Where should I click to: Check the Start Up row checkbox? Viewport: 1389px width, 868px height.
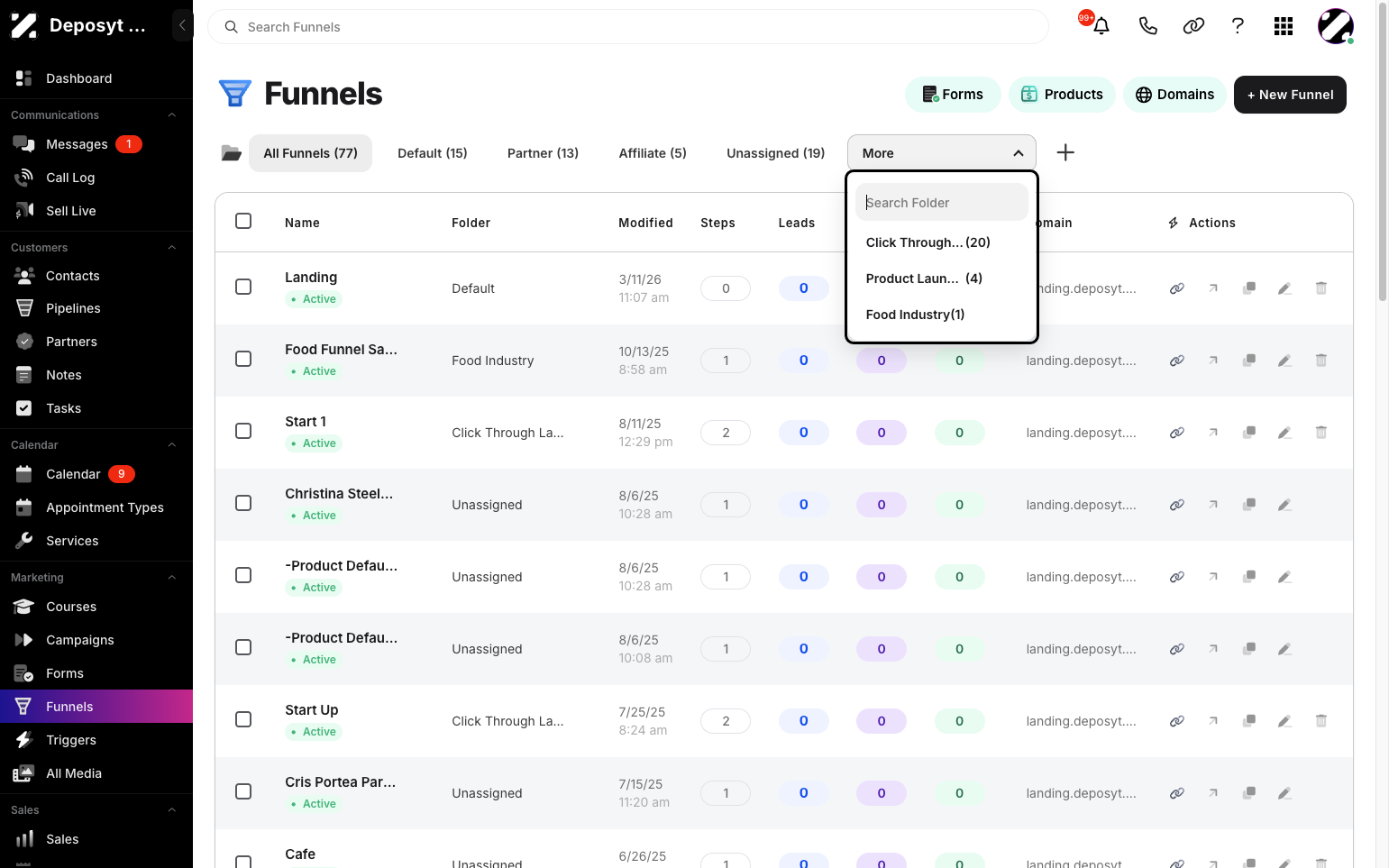pos(243,719)
